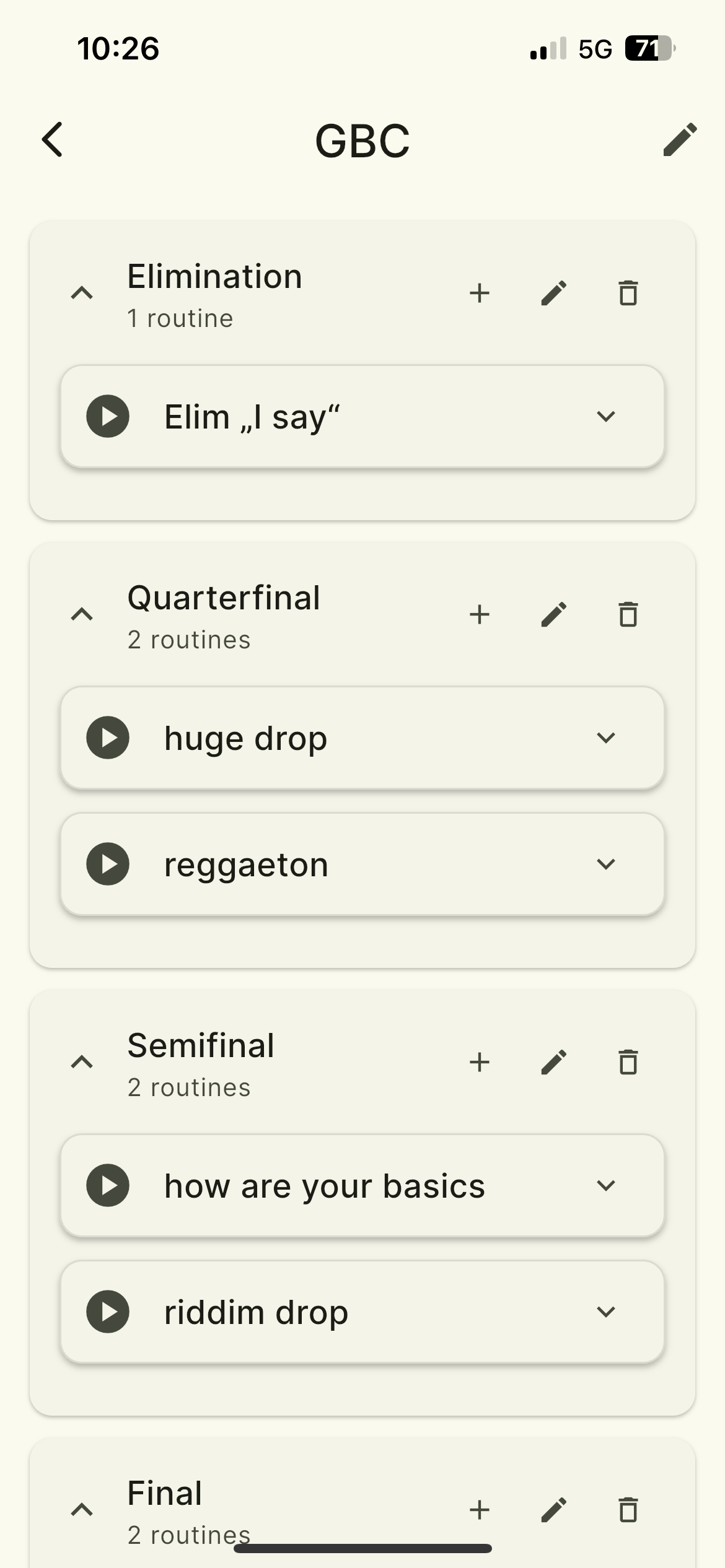725x1568 pixels.
Task: Edit the GBC set with top pencil
Action: click(x=680, y=139)
